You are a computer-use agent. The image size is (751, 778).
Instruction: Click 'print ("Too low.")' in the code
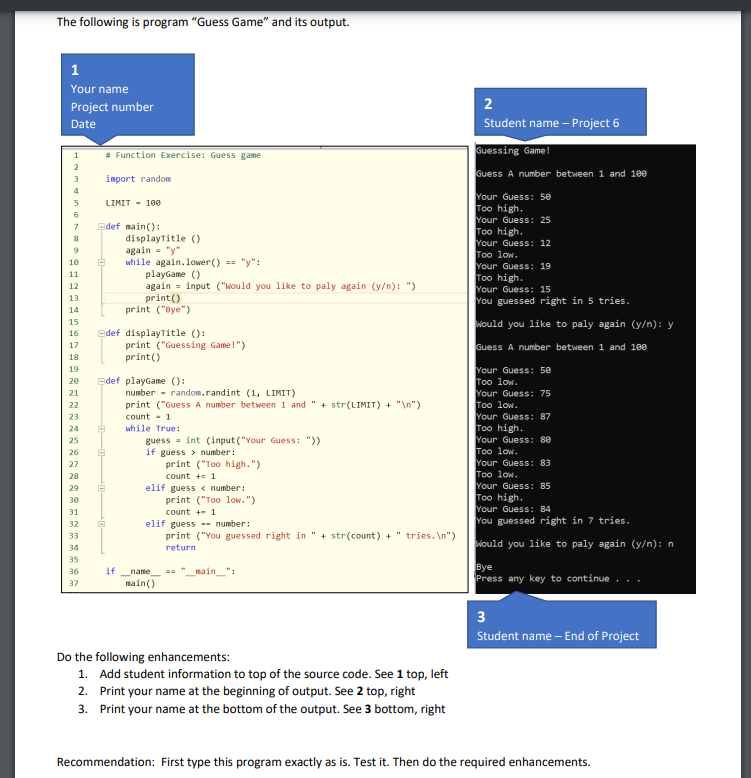pyautogui.click(x=210, y=500)
